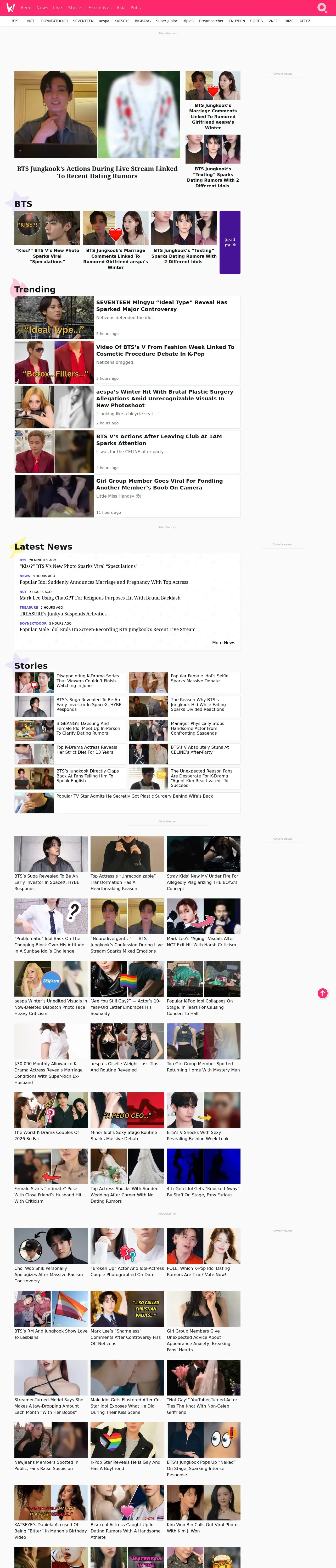The image size is (336, 1568).
Task: Open the Asia menu item
Action: pyautogui.click(x=121, y=8)
